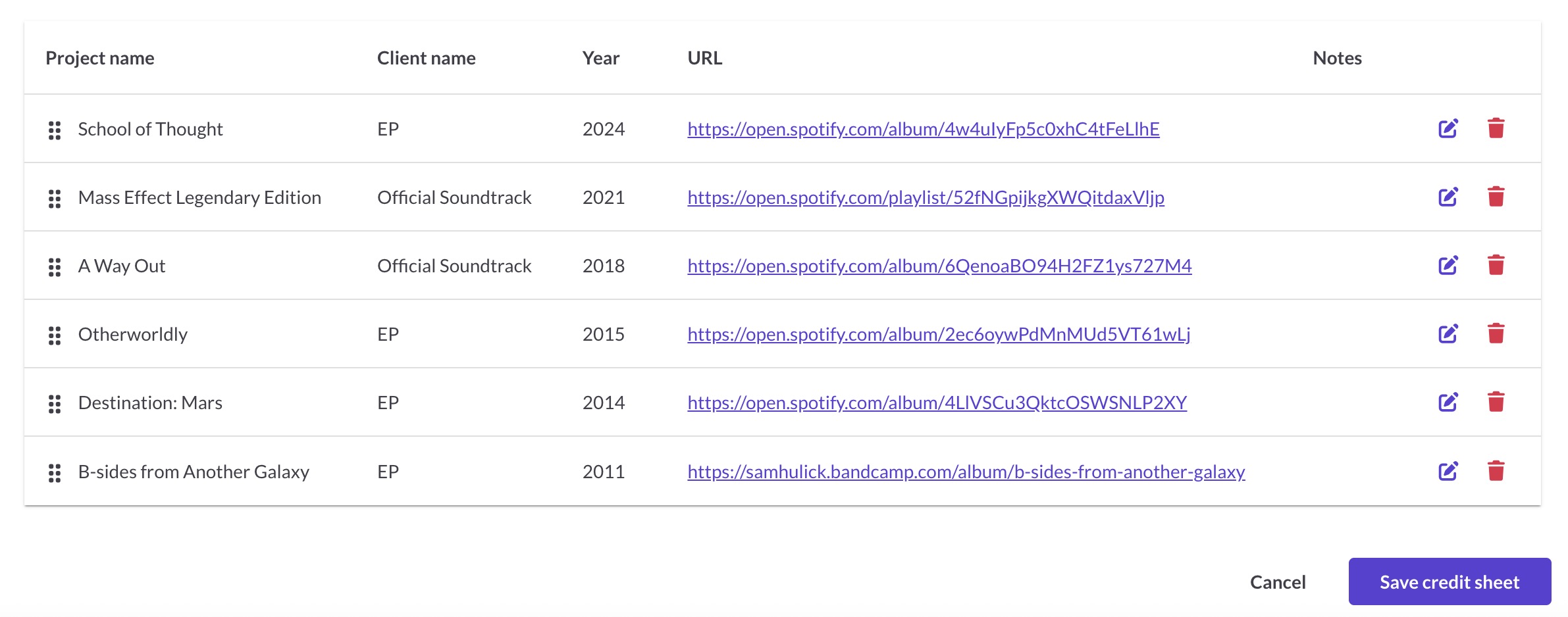Image resolution: width=1568 pixels, height=617 pixels.
Task: Edit the Destination: Mars entry
Action: tap(1448, 402)
